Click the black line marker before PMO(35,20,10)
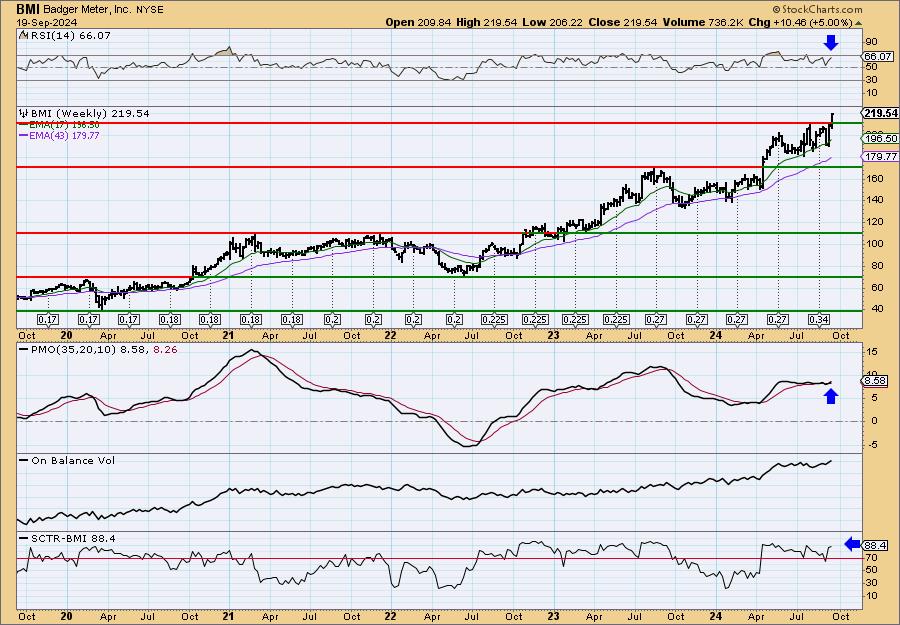Image resolution: width=900 pixels, height=625 pixels. 24,349
